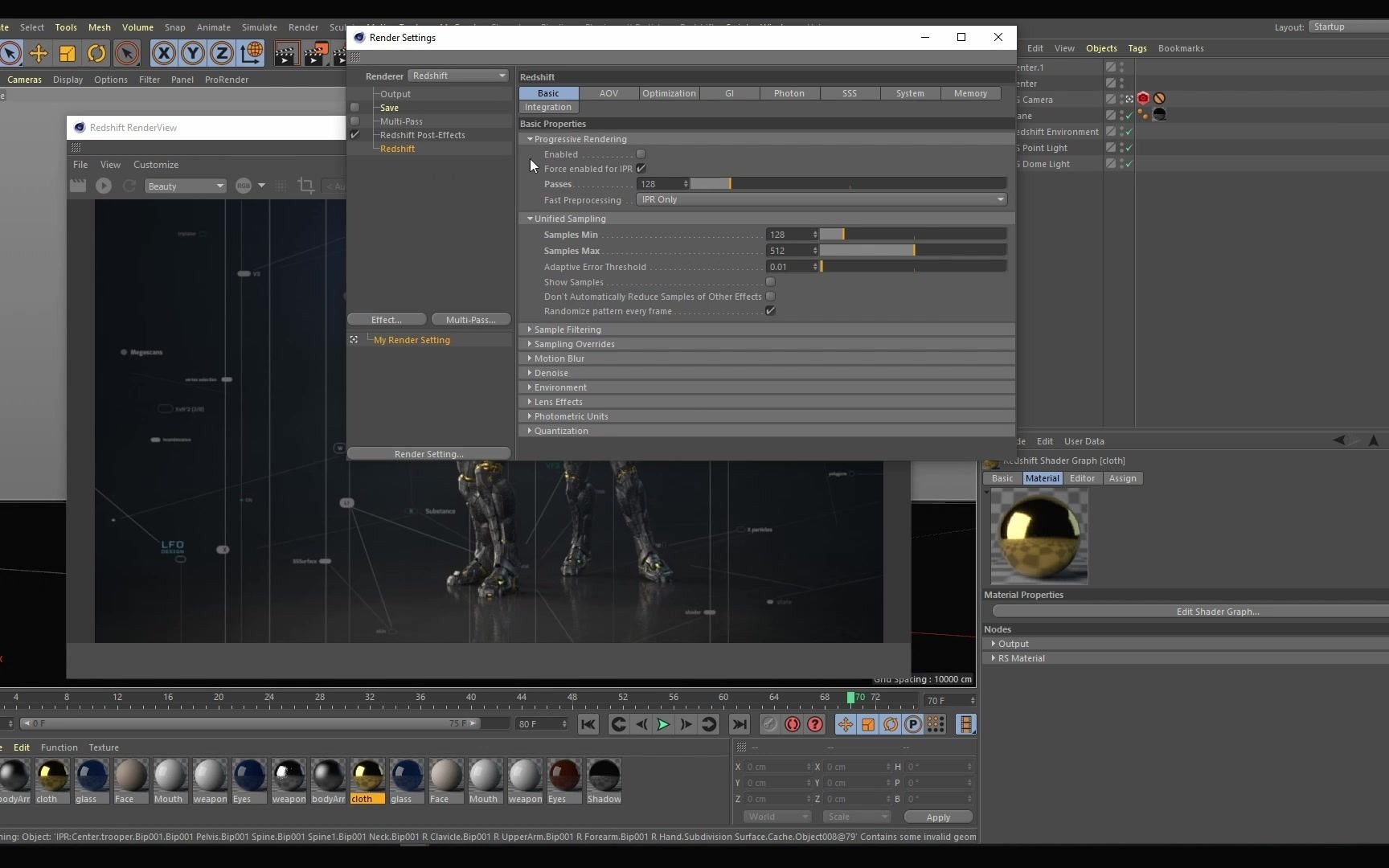The height and width of the screenshot is (868, 1389).
Task: Open the ProRender menu in the viewport
Action: tap(227, 80)
